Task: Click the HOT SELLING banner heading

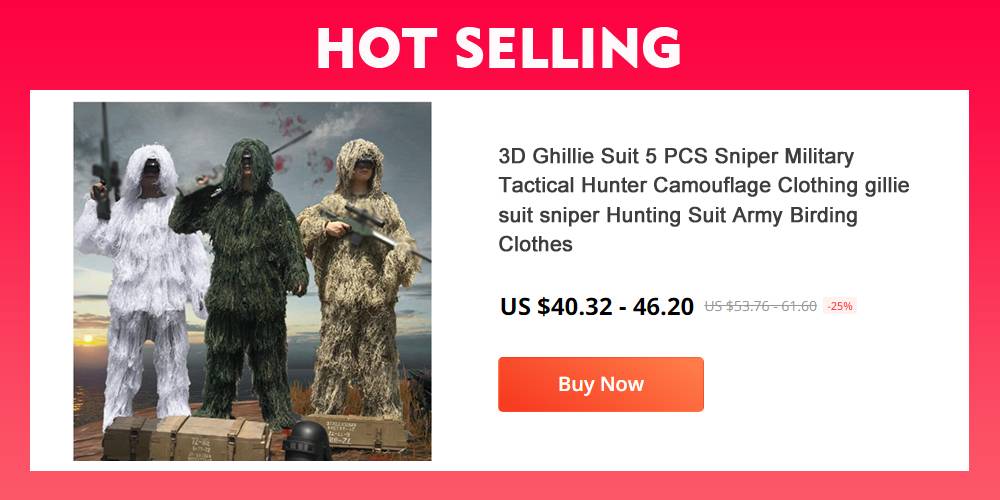Action: 499,48
